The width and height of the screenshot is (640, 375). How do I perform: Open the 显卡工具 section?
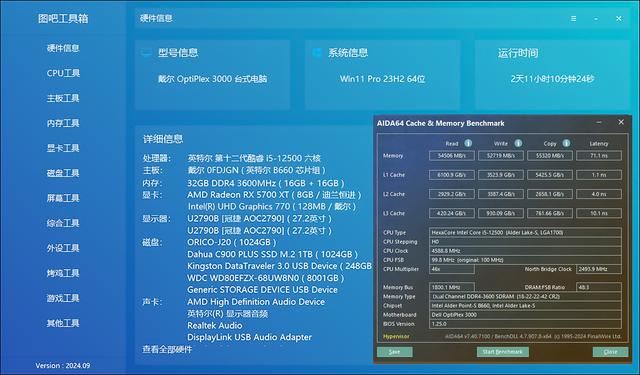coord(63,148)
